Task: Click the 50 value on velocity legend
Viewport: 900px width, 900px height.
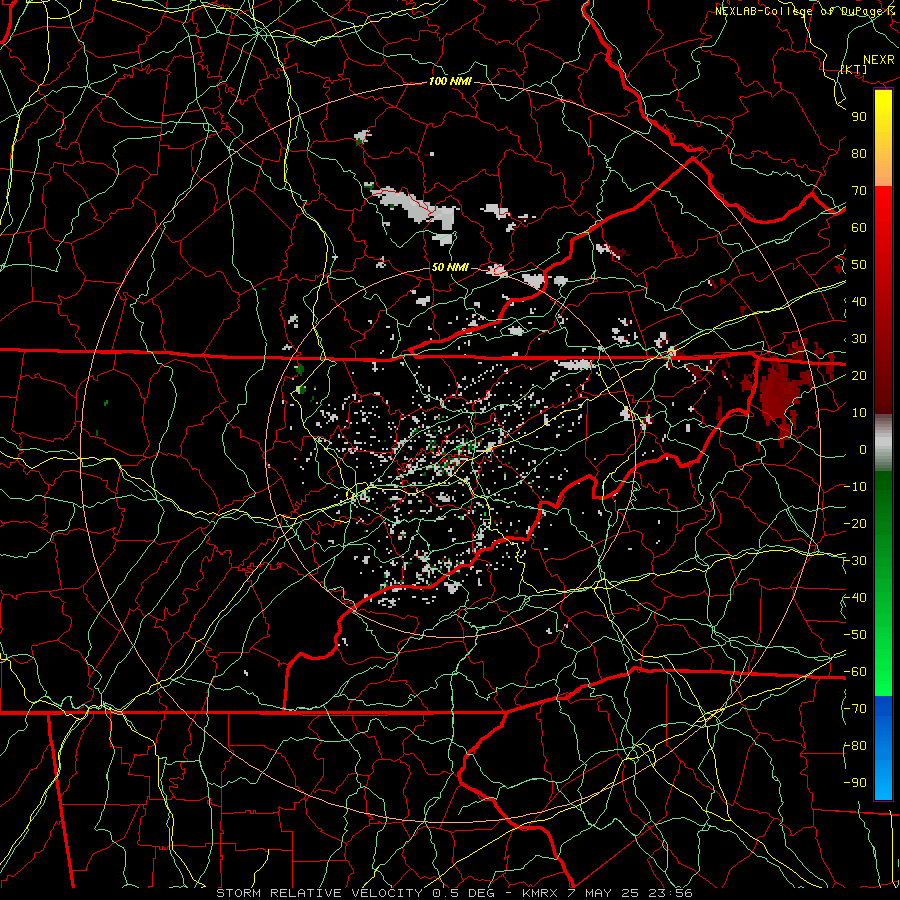Action: (x=859, y=265)
